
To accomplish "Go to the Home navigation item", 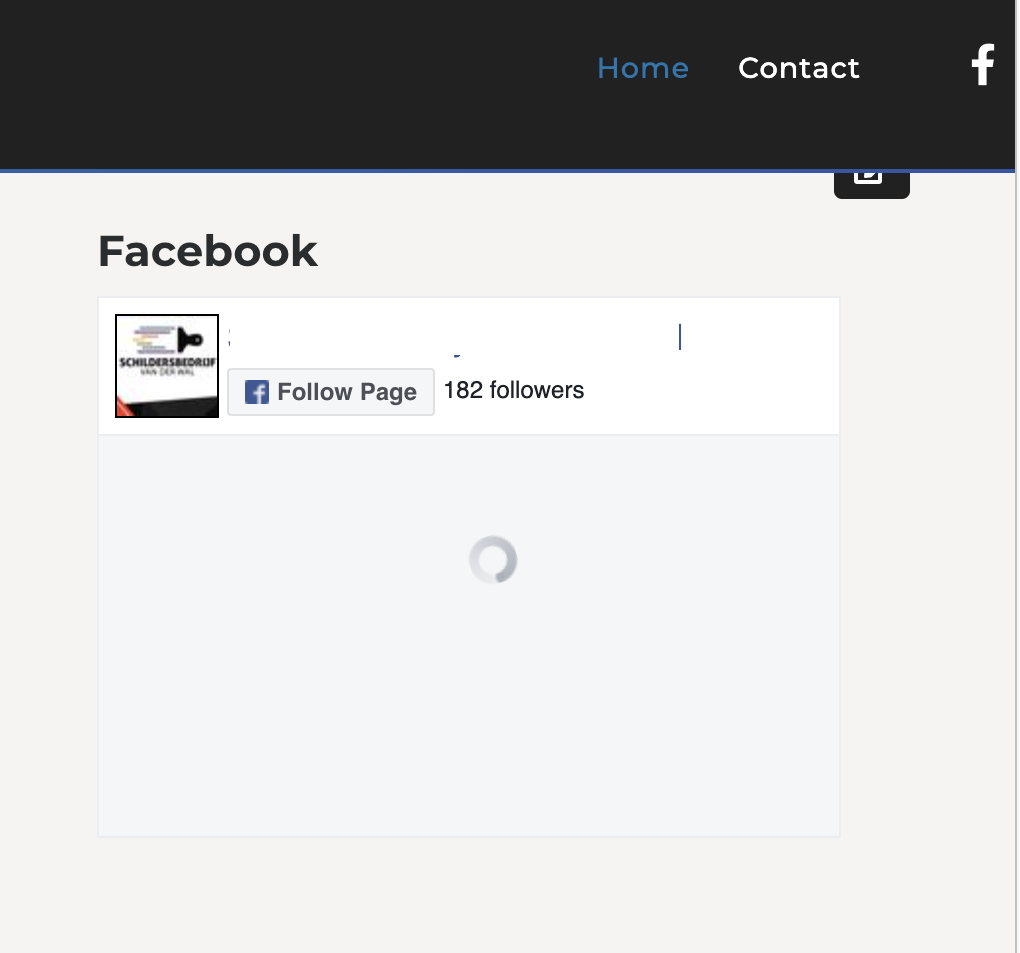I will coord(642,68).
